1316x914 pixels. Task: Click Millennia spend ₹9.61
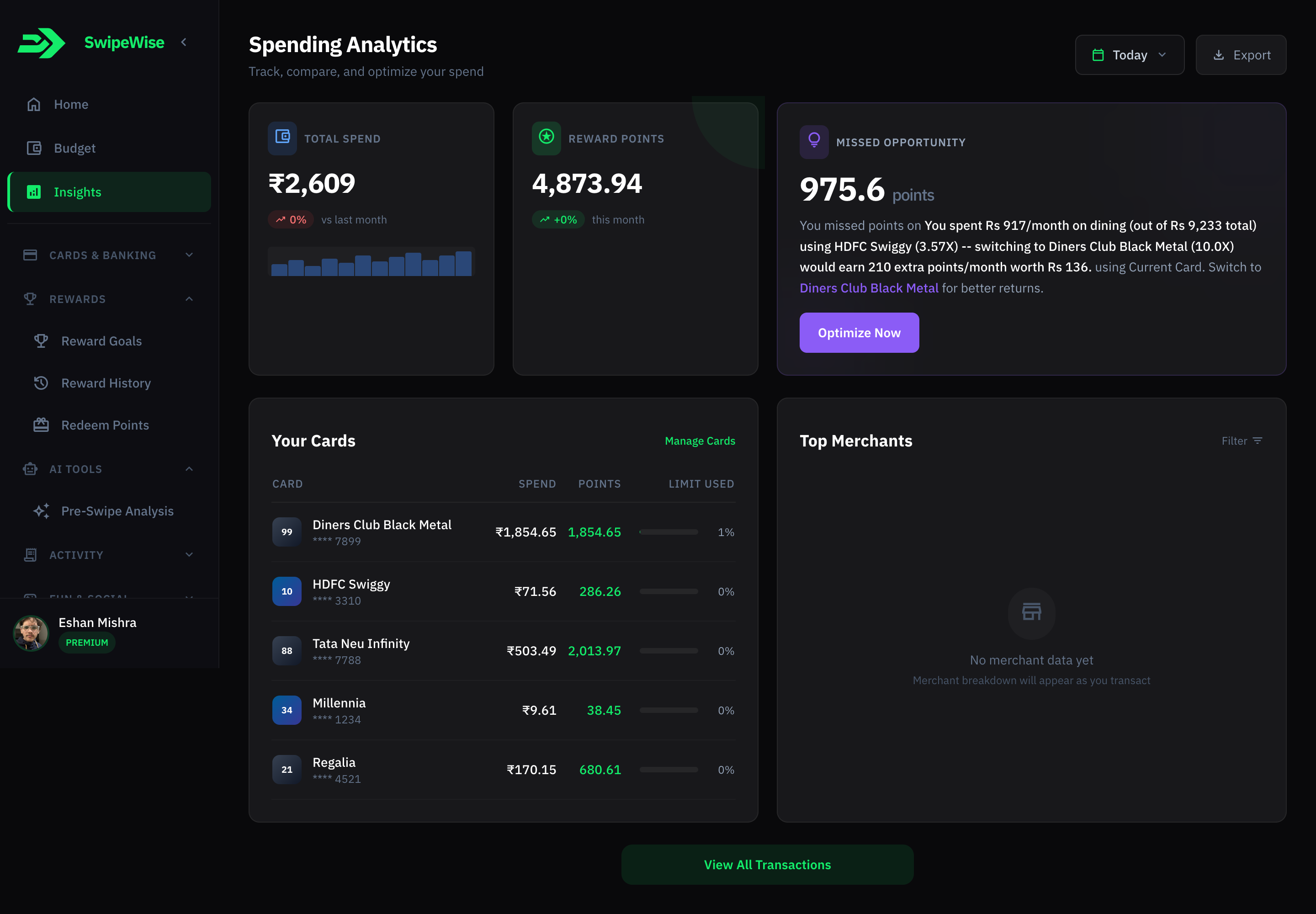[539, 710]
